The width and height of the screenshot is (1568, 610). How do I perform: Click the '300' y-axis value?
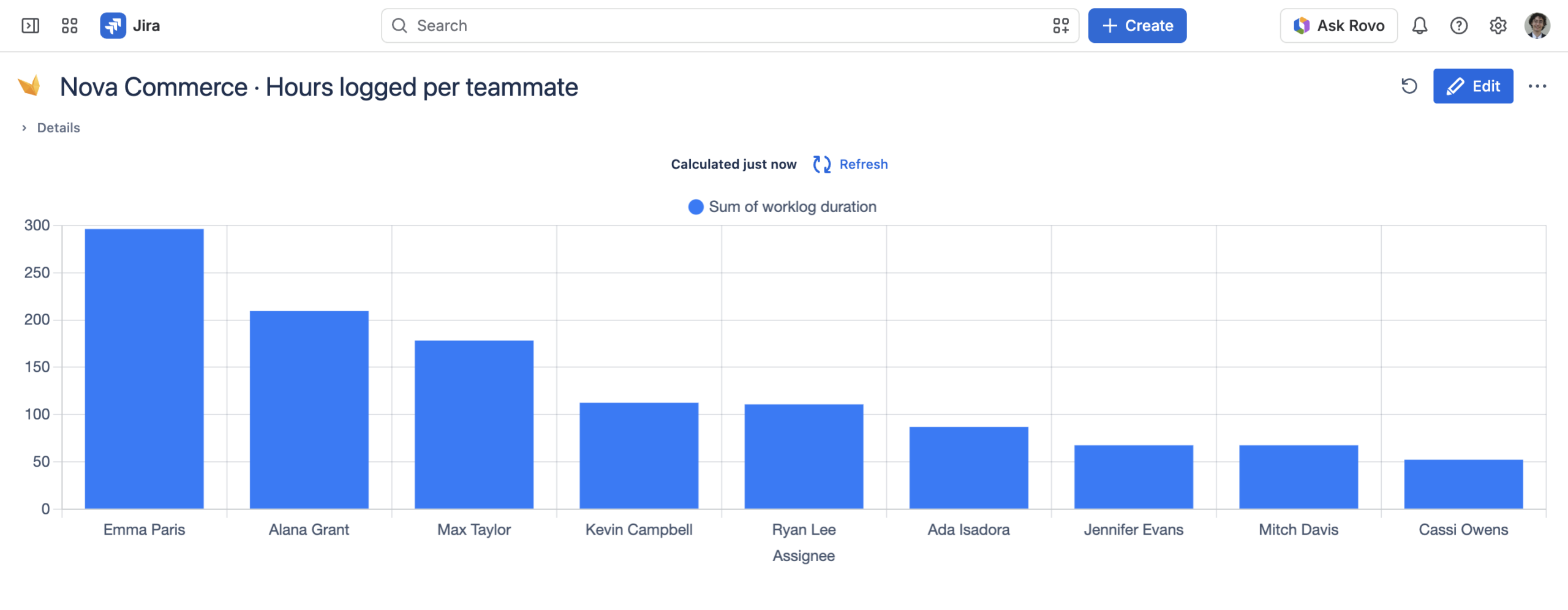pyautogui.click(x=37, y=225)
